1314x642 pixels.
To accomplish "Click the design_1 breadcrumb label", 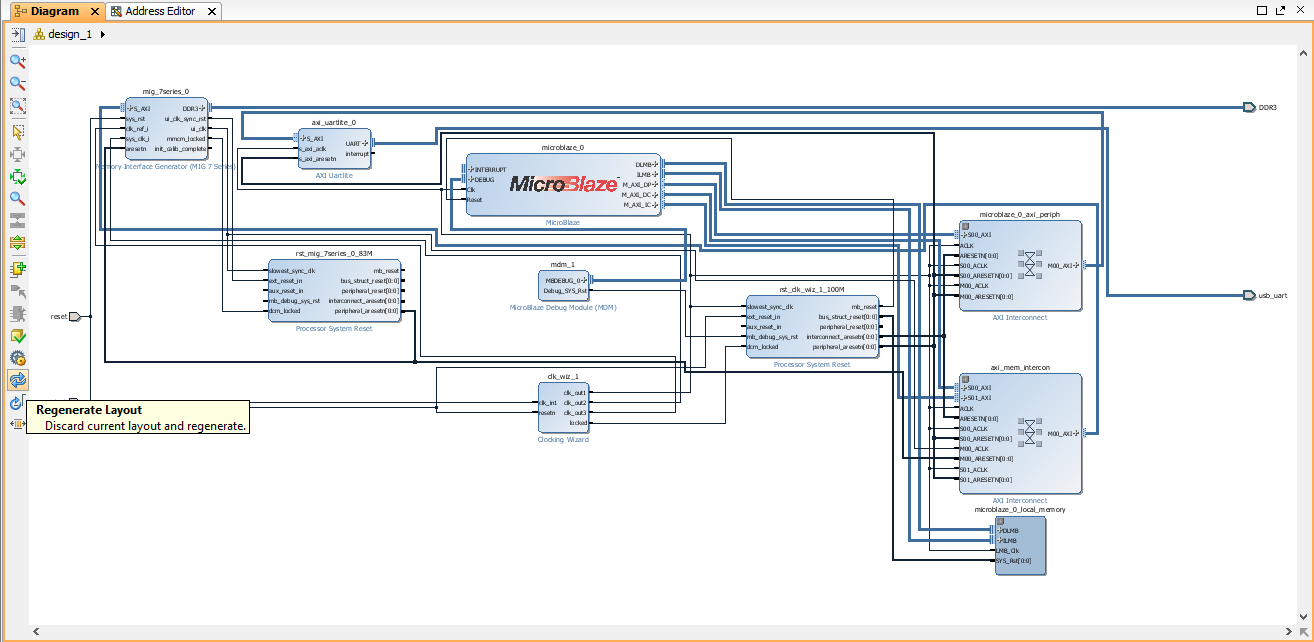I will click(69, 34).
